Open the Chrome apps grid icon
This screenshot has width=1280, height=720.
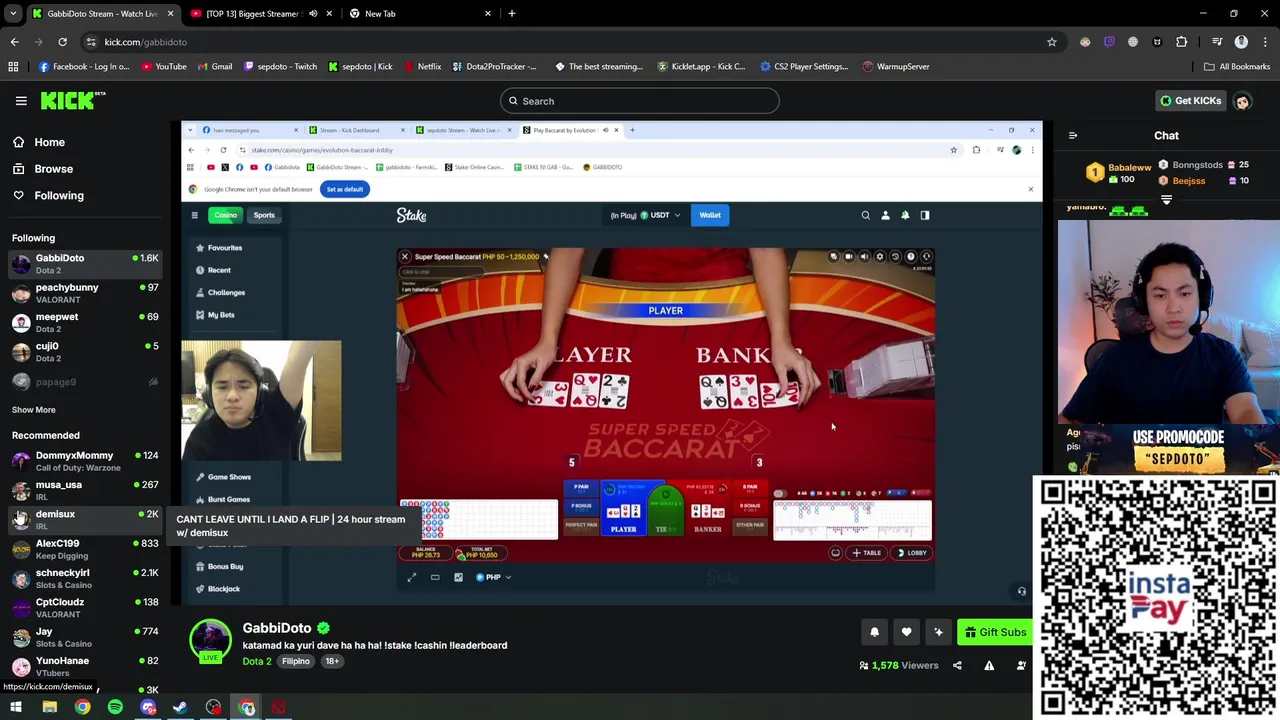click(x=13, y=67)
